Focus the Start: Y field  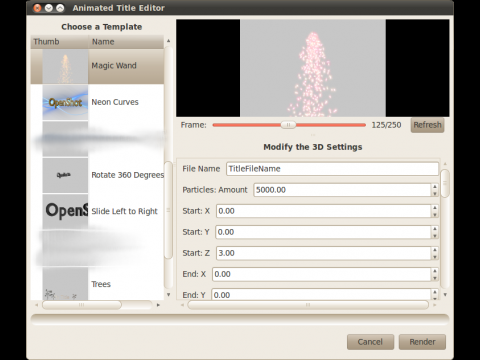323,232
